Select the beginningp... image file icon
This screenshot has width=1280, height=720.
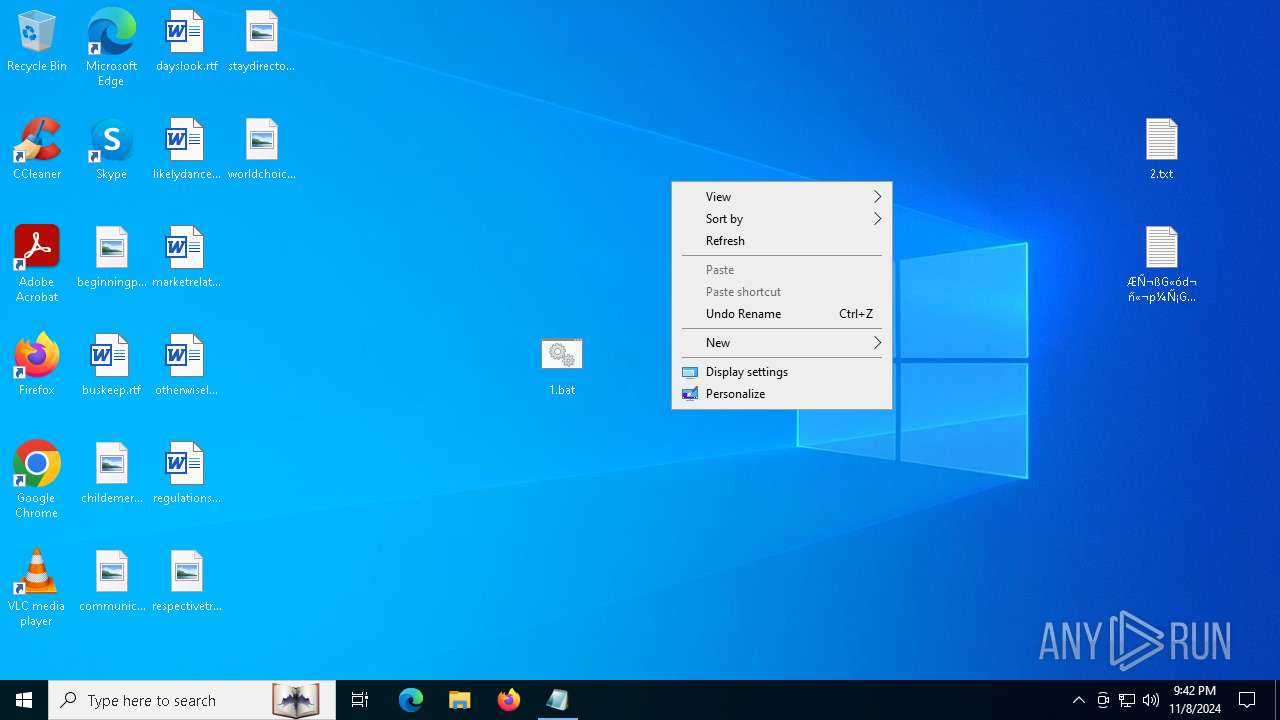[x=111, y=258]
